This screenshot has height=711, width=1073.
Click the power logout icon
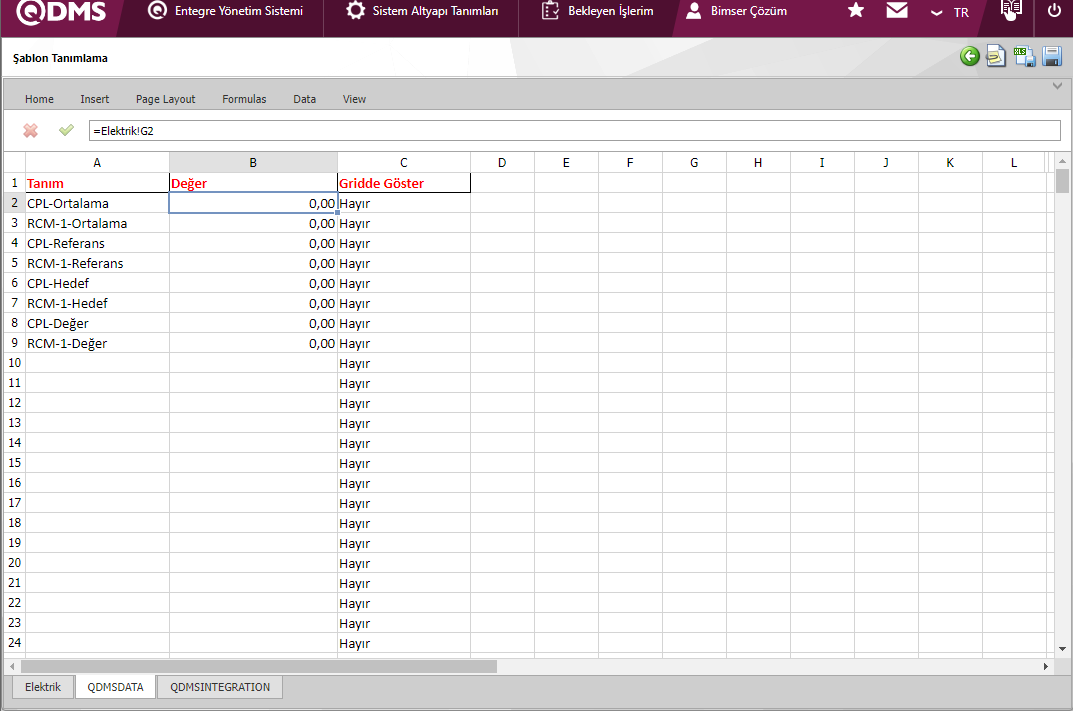[1054, 11]
